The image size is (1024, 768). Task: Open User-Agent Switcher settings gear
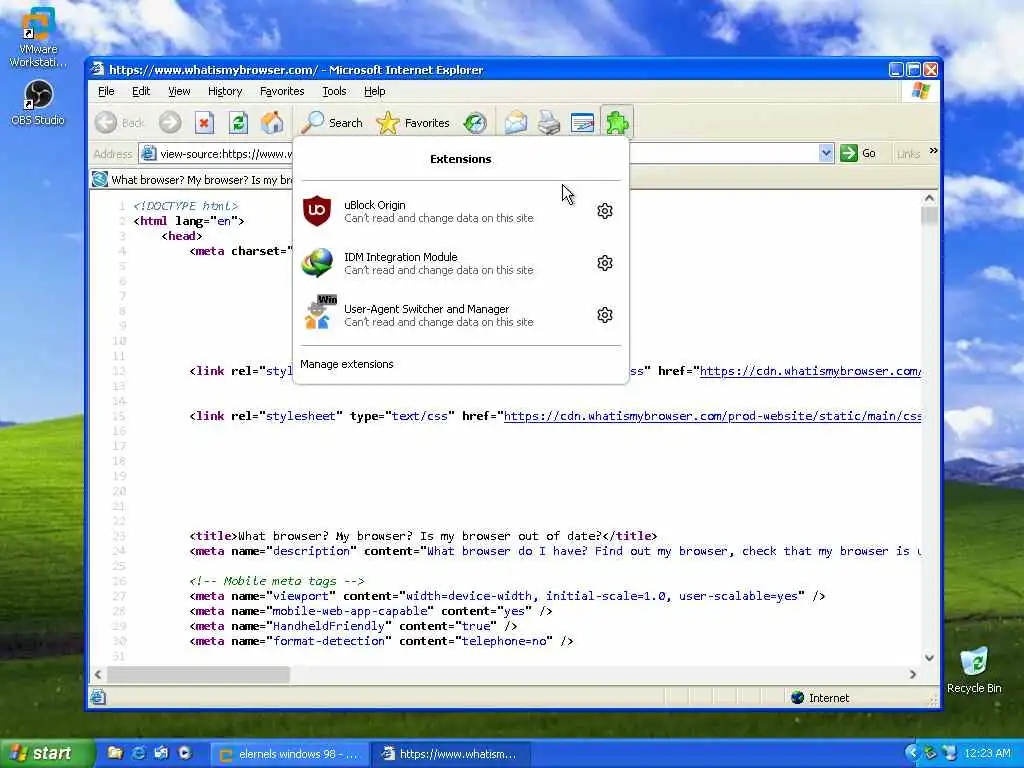(x=605, y=315)
